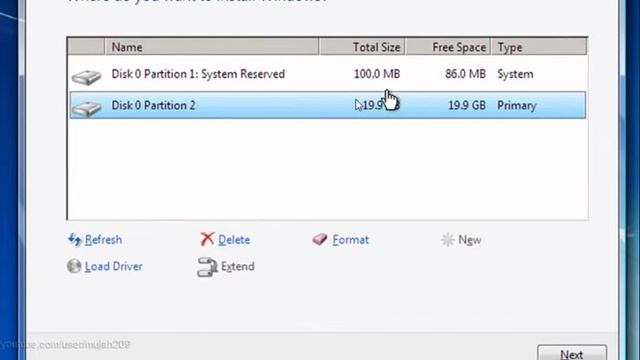Sort by the Type column header

(539, 47)
